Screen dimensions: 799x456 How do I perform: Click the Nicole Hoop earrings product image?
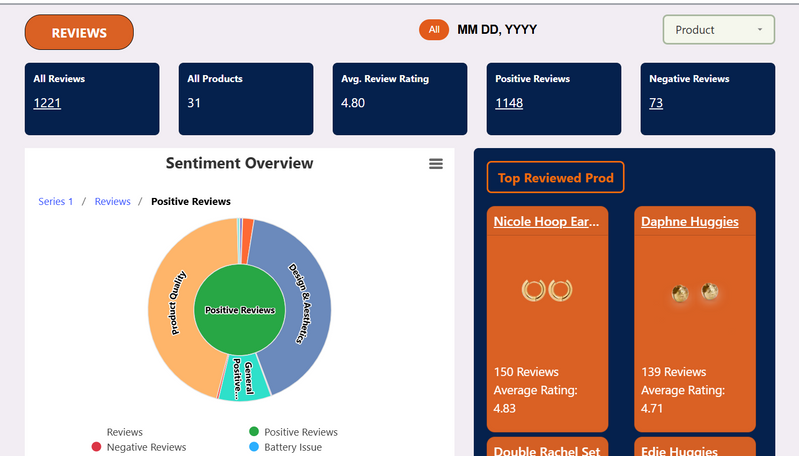pyautogui.click(x=547, y=290)
